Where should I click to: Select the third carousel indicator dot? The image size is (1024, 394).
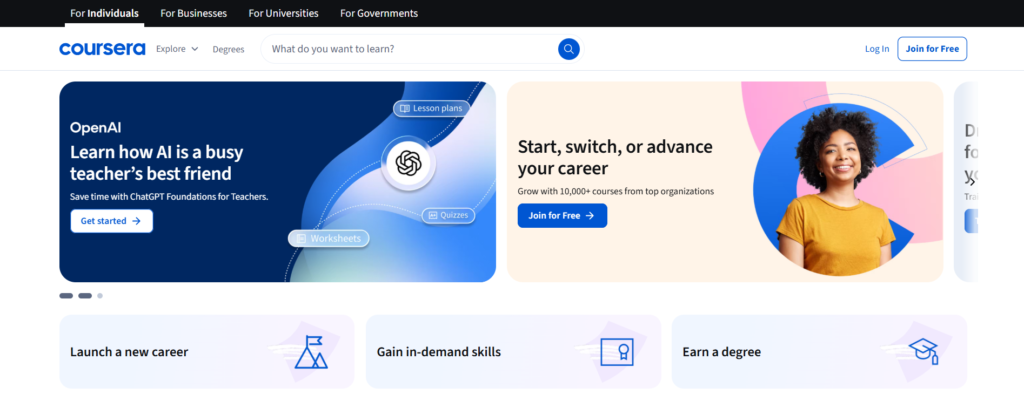pos(100,295)
